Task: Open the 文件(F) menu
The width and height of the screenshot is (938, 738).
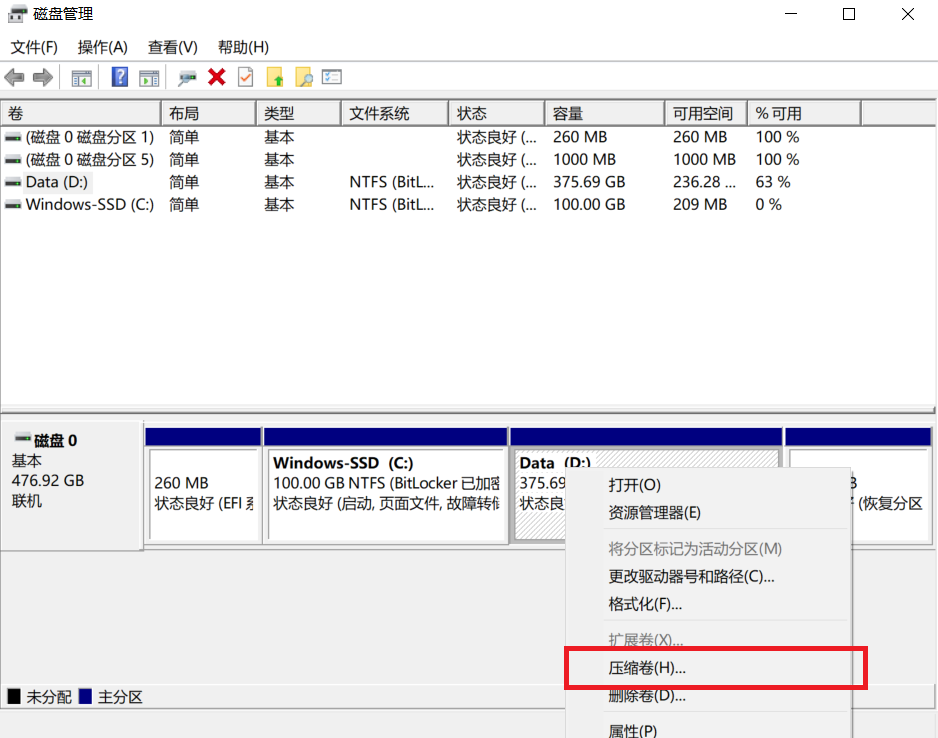Action: [34, 47]
